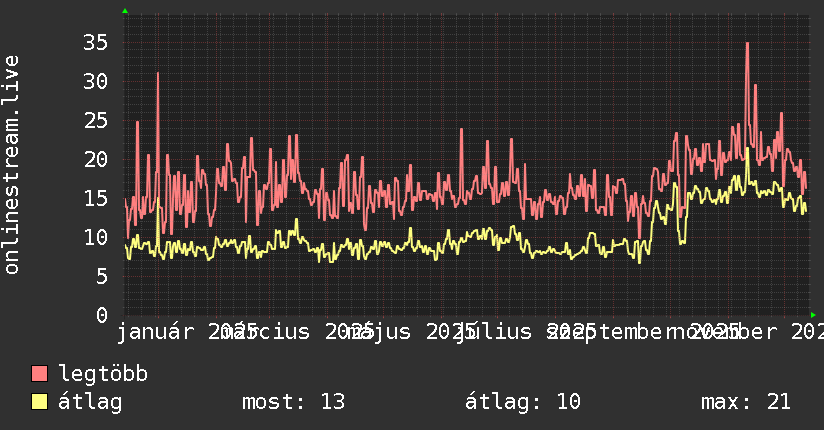The image size is (824, 430).
Task: Click the 5 y-axis label
Action: (102, 276)
